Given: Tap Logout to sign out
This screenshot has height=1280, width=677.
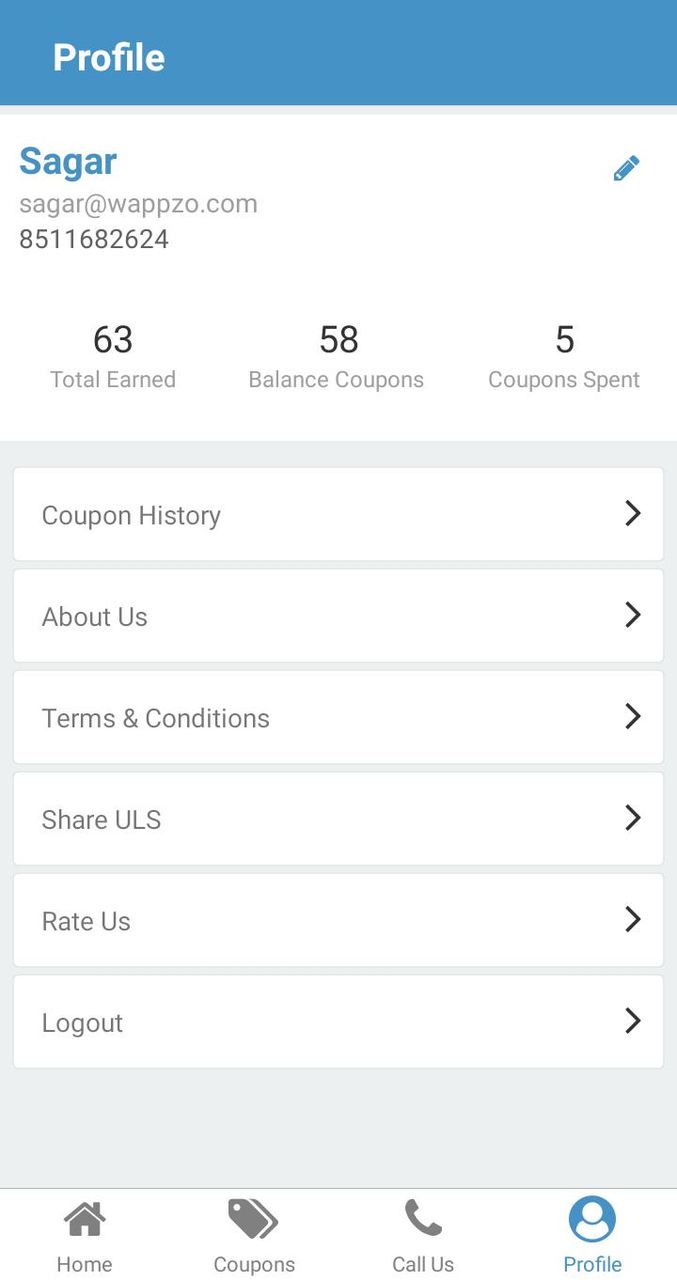Looking at the screenshot, I should pos(82,1021).
